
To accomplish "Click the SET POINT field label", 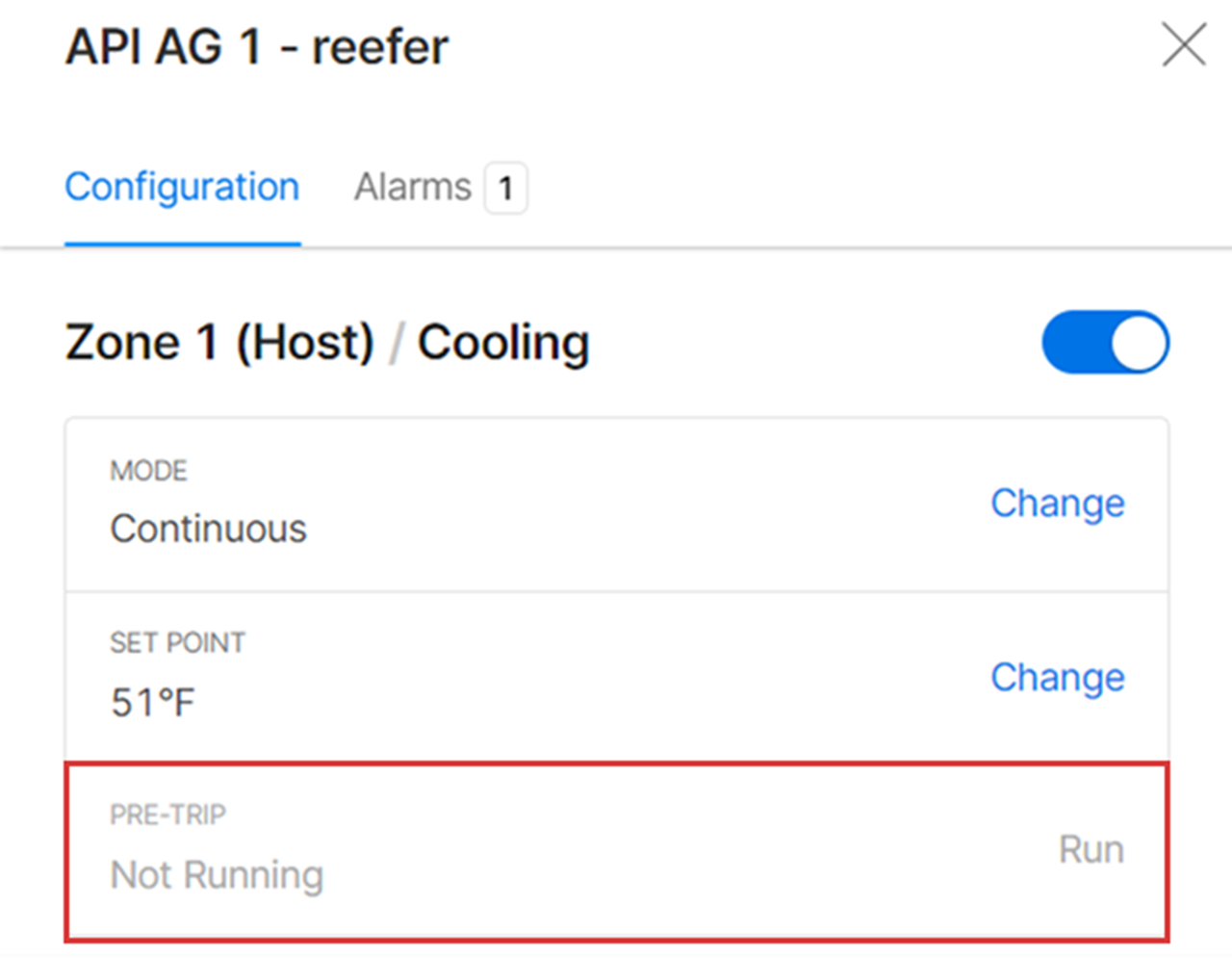I will click(177, 643).
